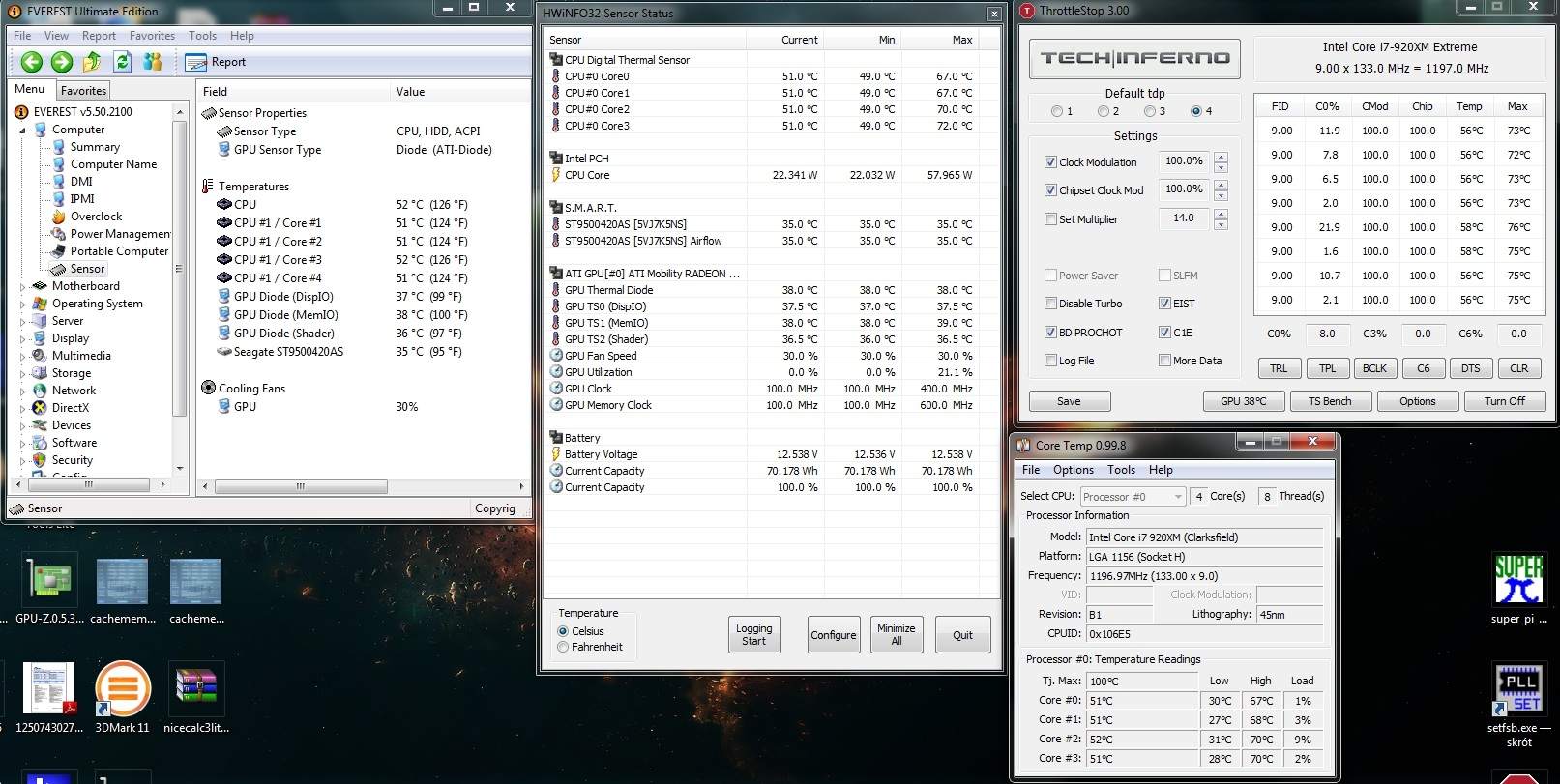The height and width of the screenshot is (784, 1560).
Task: Toggle Chipset Clock Mod checkbox
Action: coord(1050,190)
